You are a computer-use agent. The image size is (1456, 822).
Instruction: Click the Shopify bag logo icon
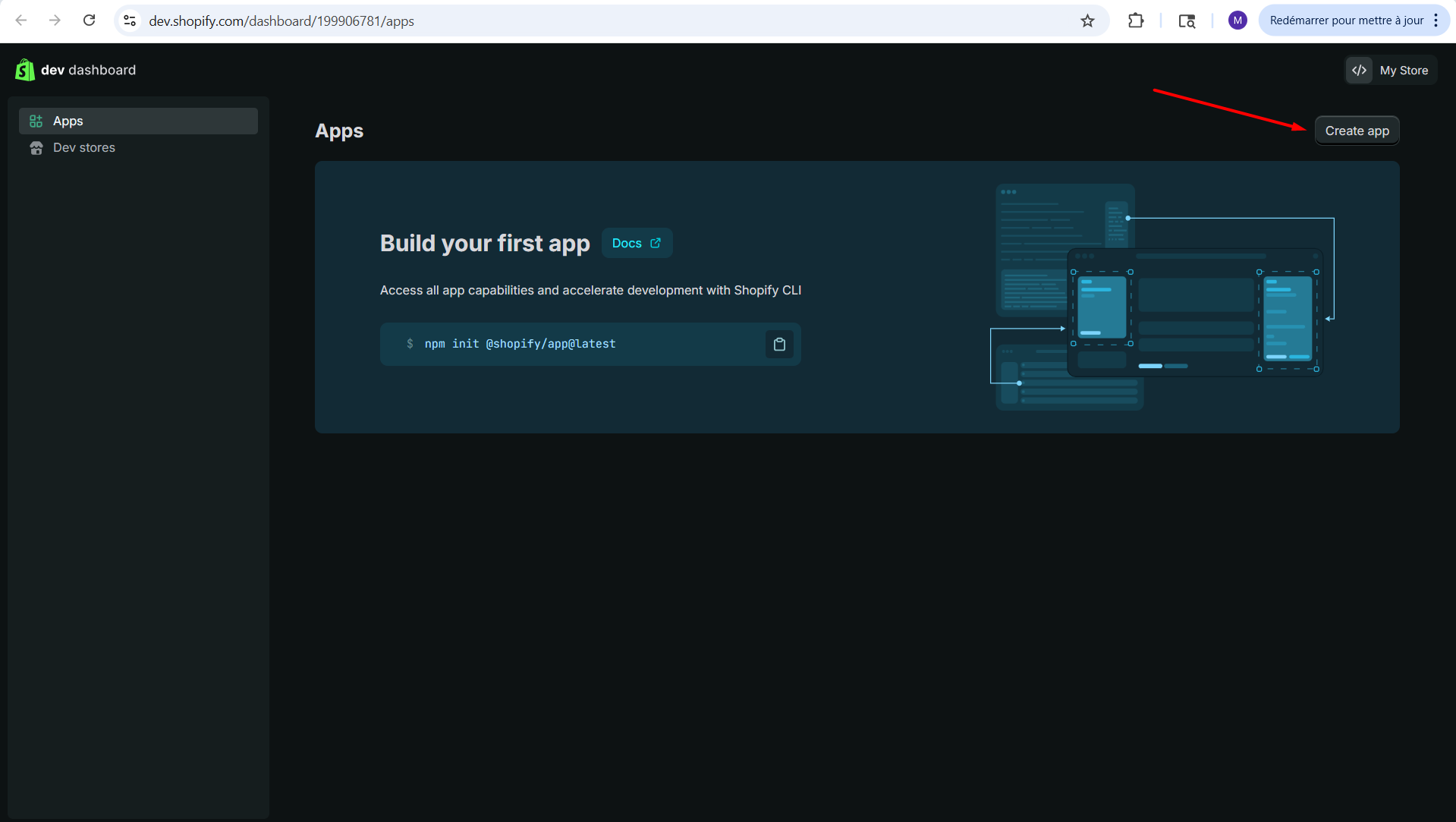24,70
